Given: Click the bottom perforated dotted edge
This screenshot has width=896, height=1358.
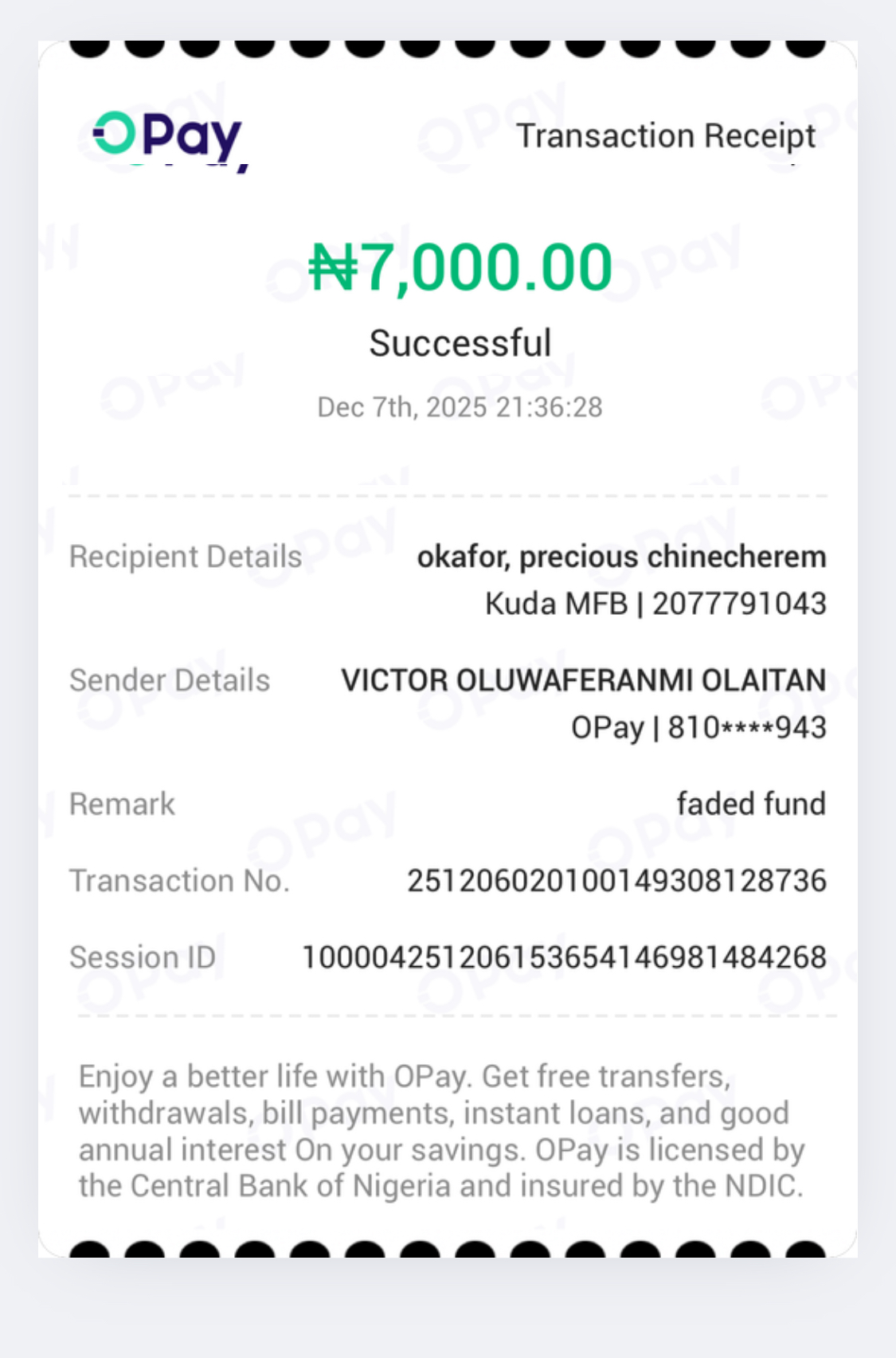Looking at the screenshot, I should pyautogui.click(x=448, y=1249).
